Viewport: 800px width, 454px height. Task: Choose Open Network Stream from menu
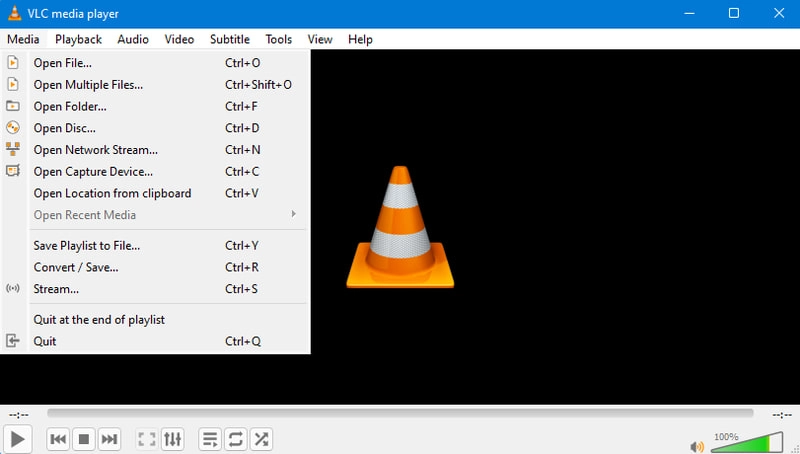click(95, 150)
